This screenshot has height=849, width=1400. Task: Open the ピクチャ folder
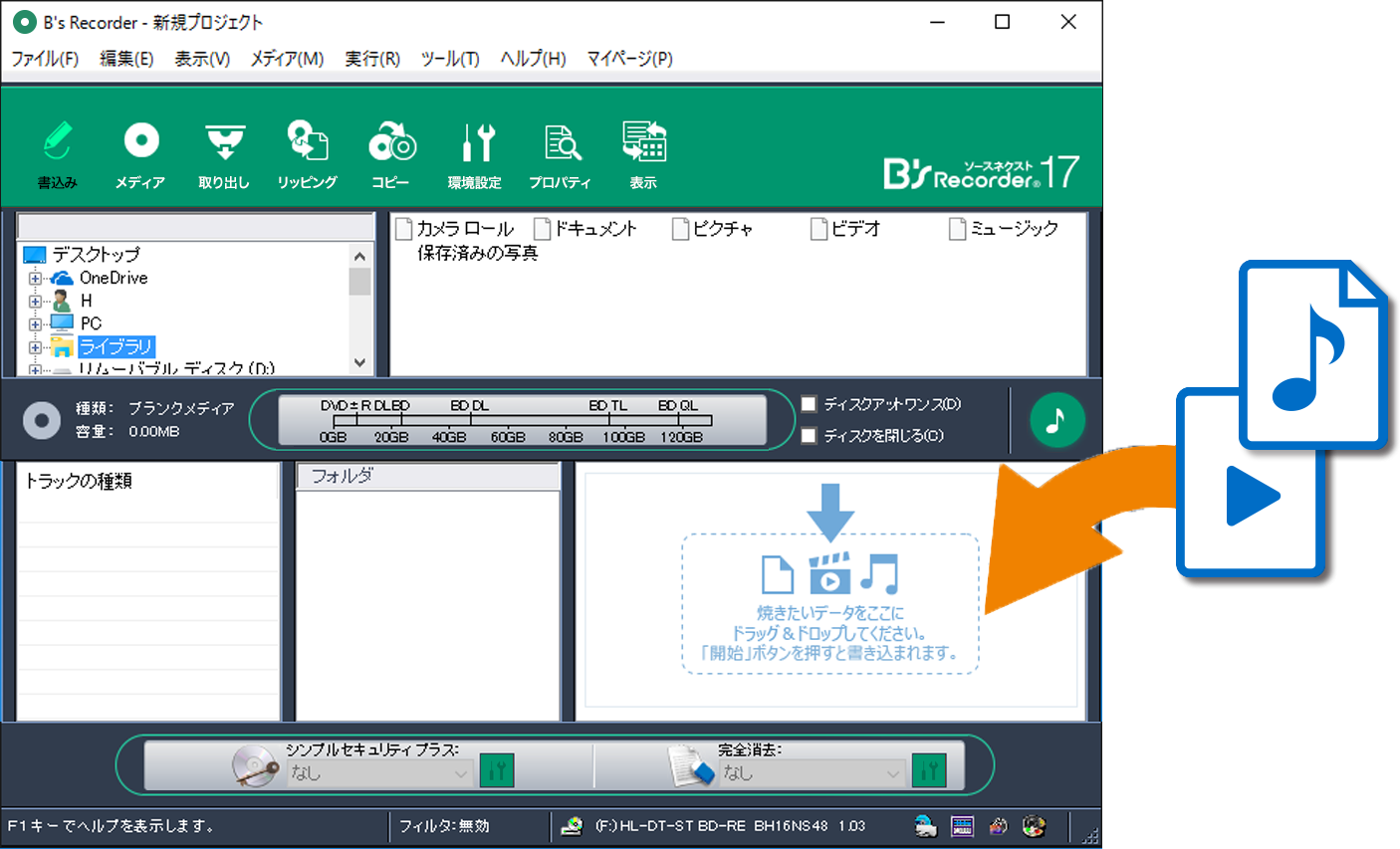click(x=713, y=229)
